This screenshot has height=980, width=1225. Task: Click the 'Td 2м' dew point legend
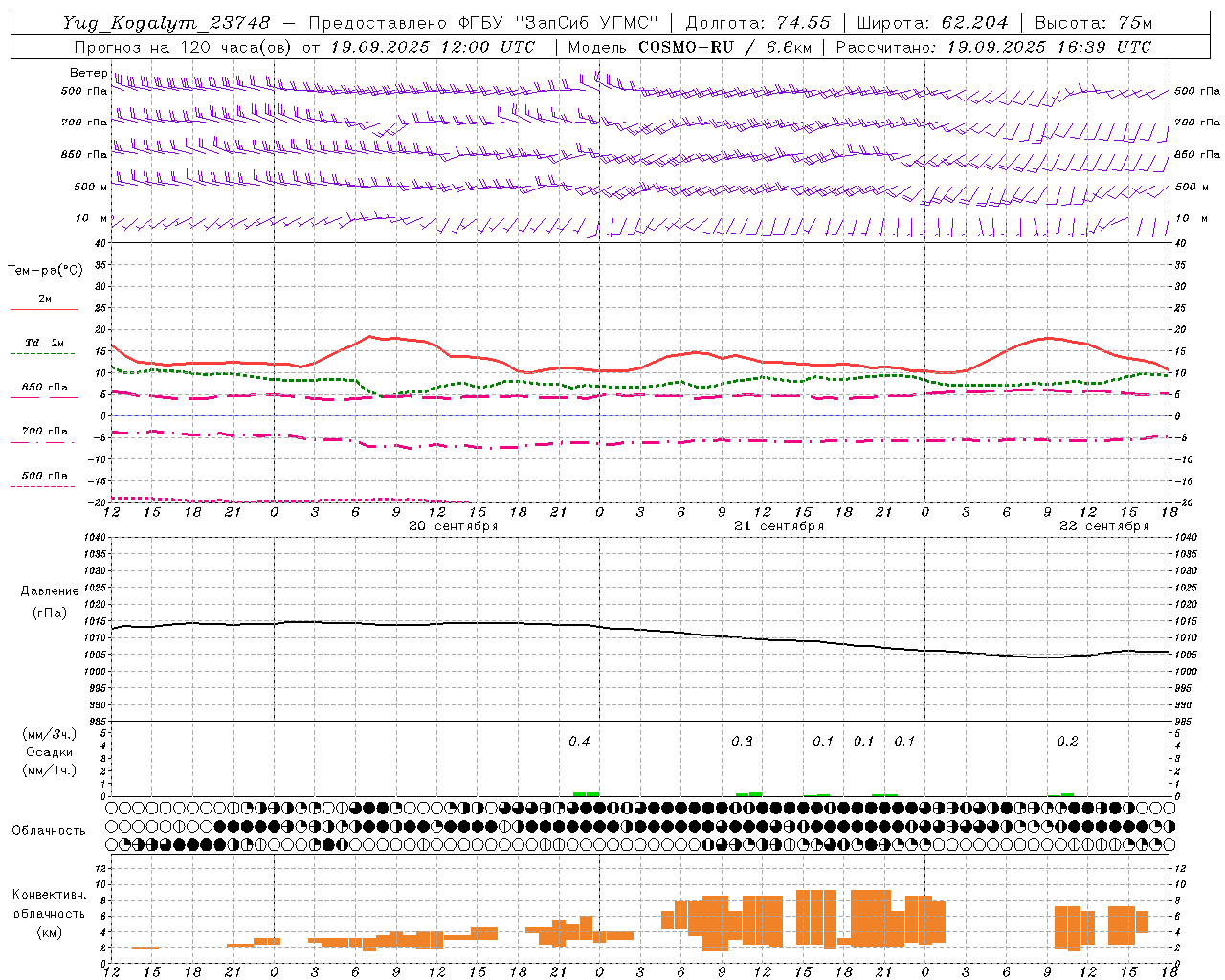point(45,343)
